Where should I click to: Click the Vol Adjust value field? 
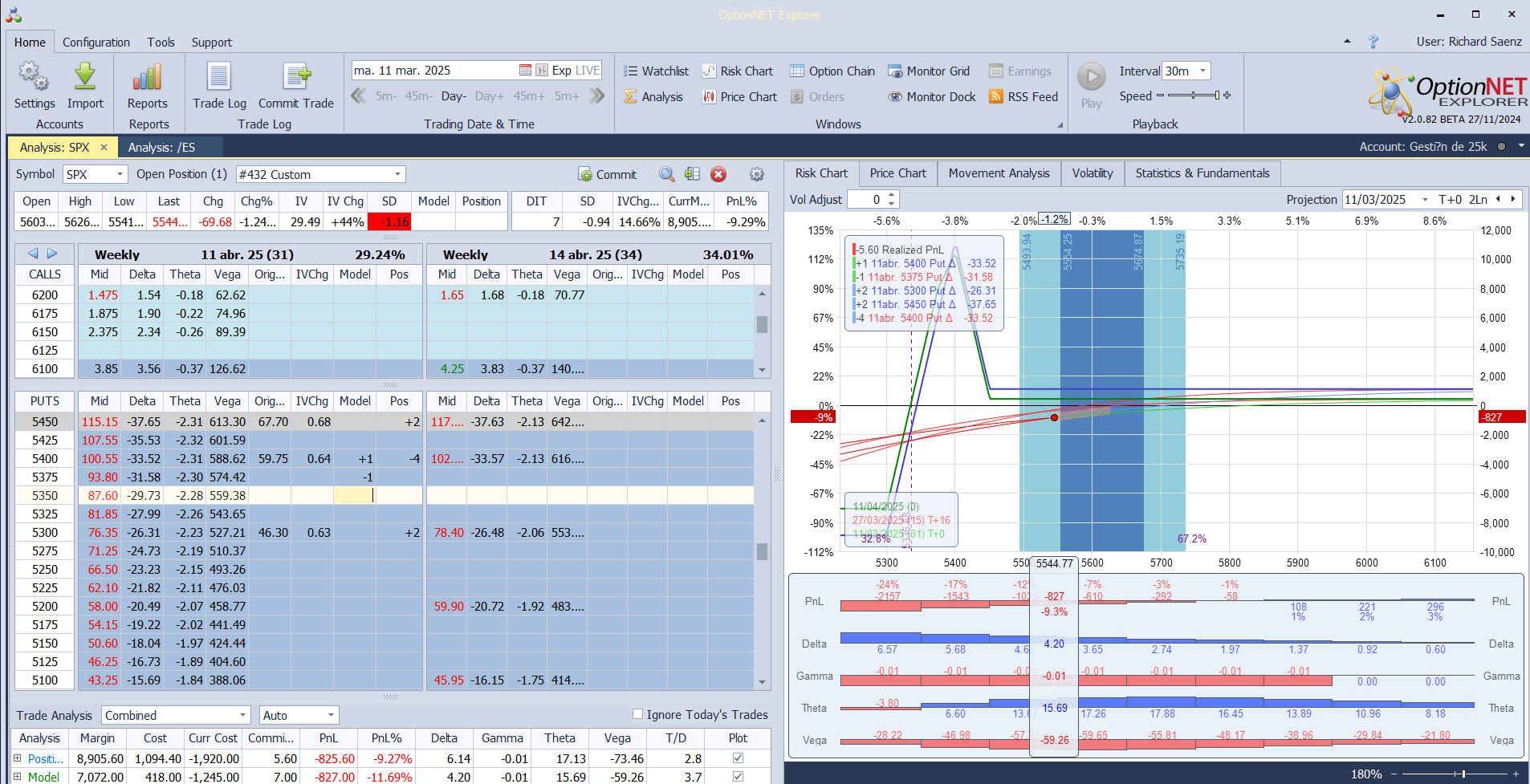pyautogui.click(x=867, y=200)
